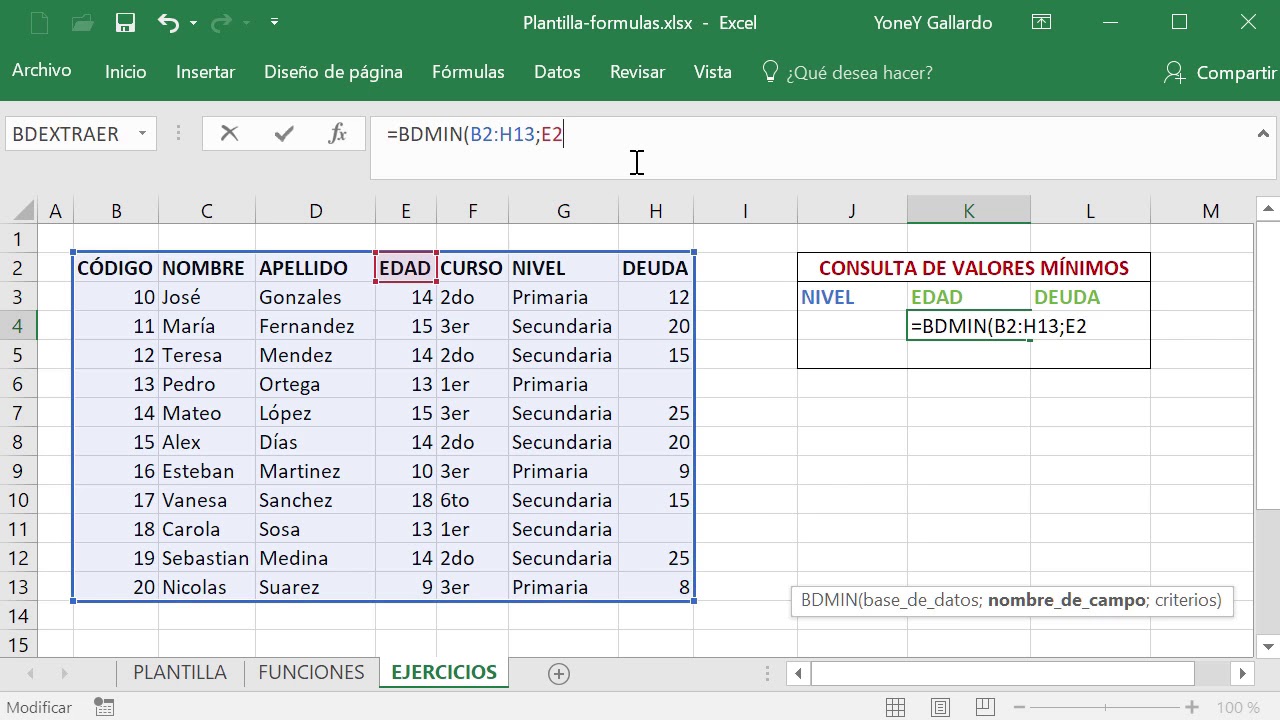Select the FUNCIONES sheet tab

point(311,673)
